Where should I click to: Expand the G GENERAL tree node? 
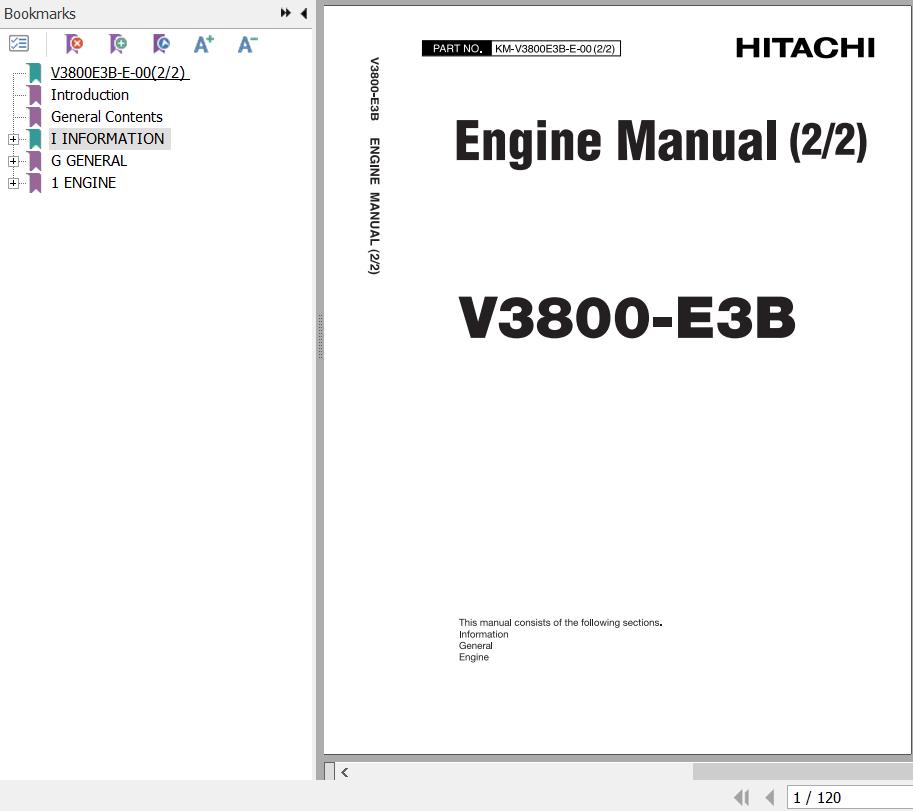click(13, 161)
